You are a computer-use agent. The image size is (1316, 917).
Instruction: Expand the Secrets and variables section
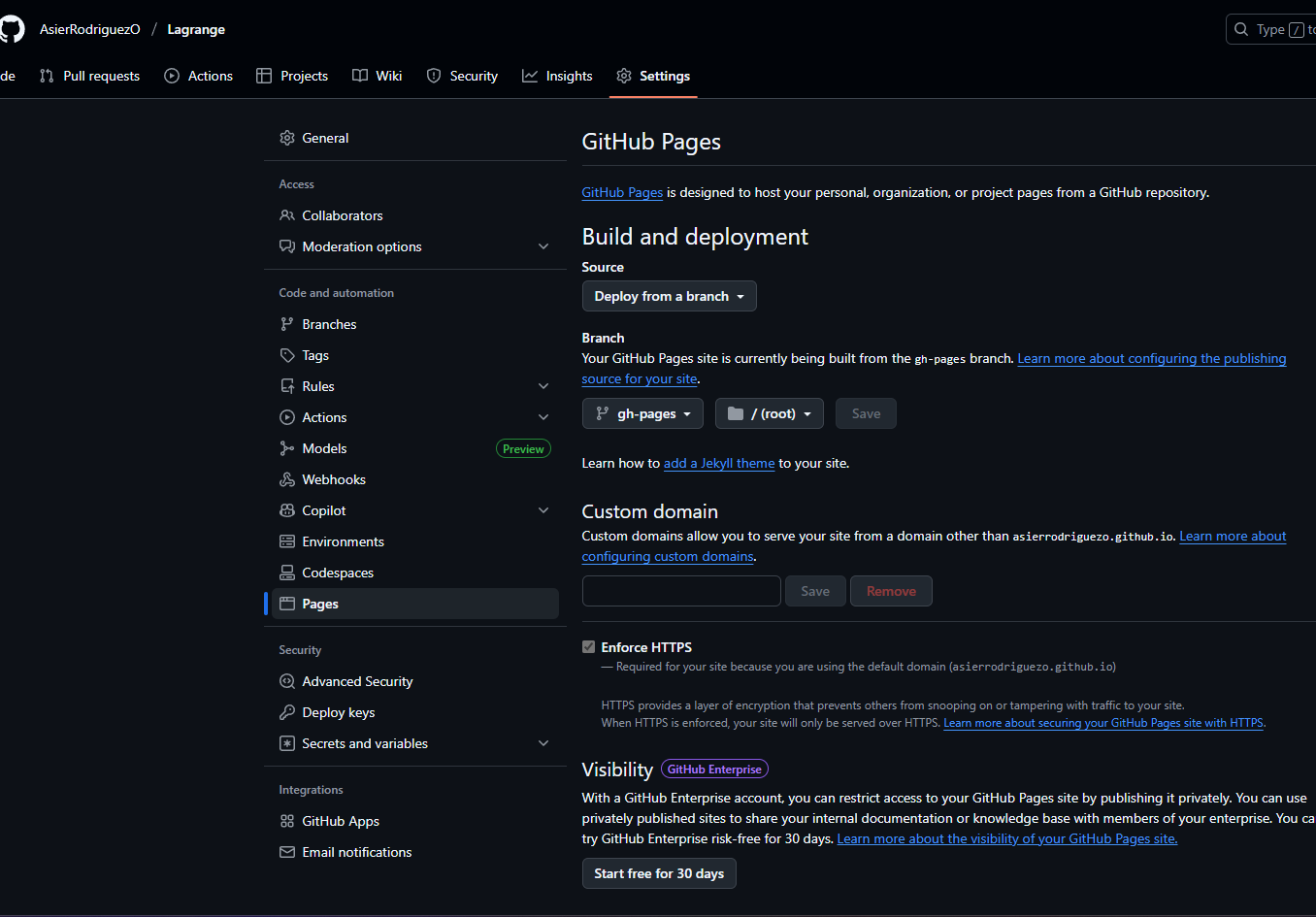(543, 743)
